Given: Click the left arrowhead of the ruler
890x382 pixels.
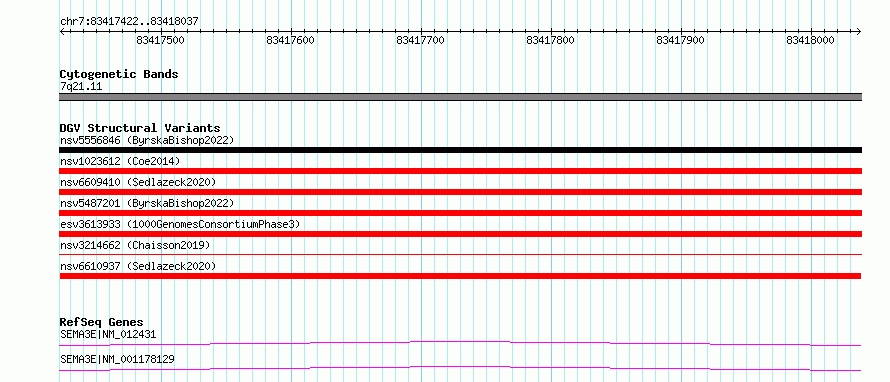Looking at the screenshot, I should point(62,31).
